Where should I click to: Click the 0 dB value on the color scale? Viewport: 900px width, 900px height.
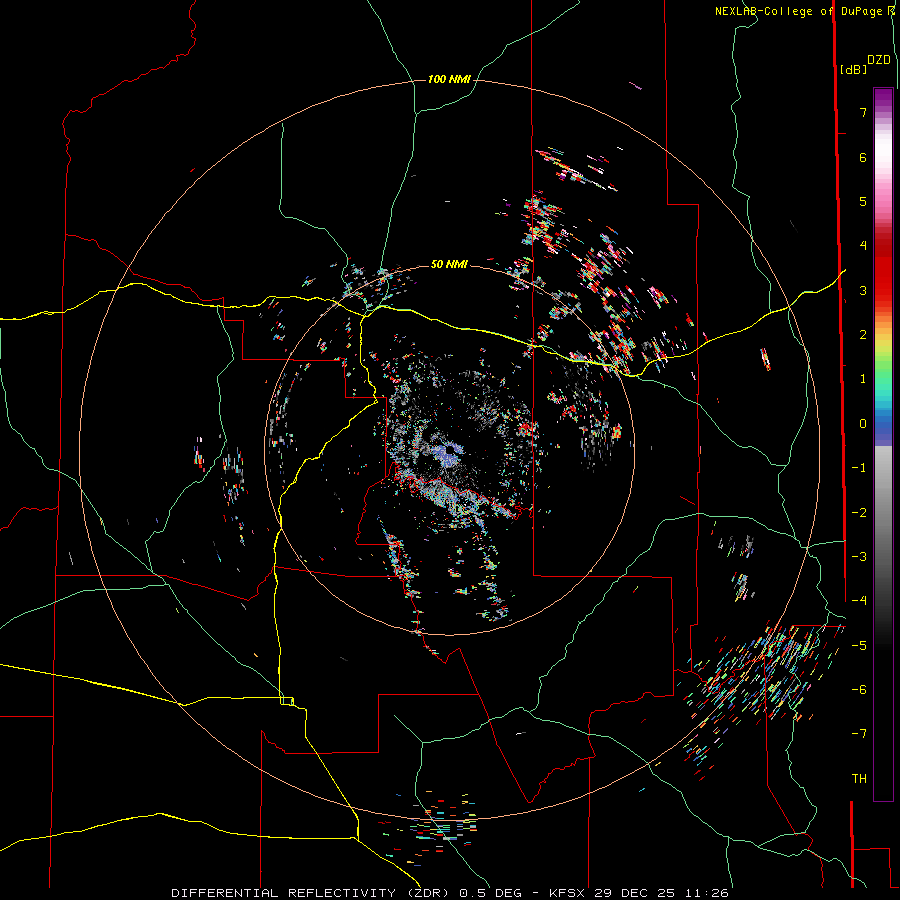pyautogui.click(x=863, y=424)
